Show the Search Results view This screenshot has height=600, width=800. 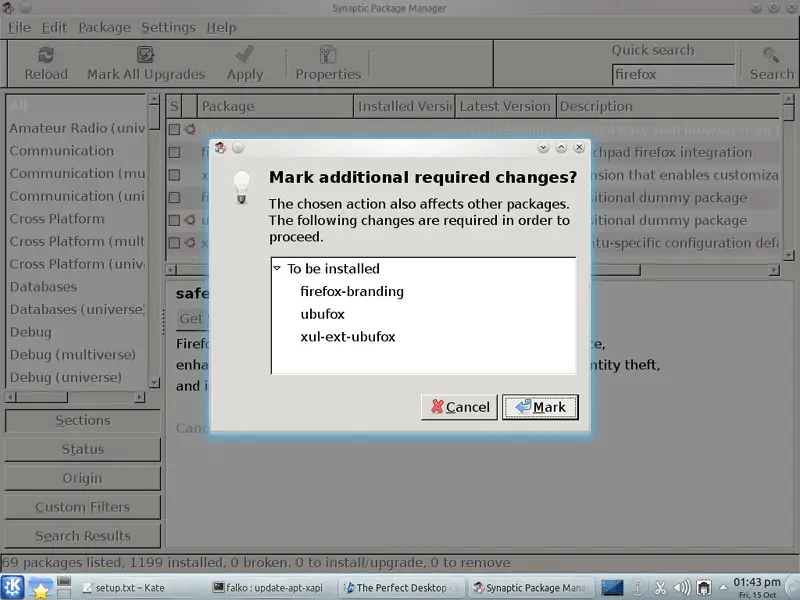pyautogui.click(x=83, y=536)
